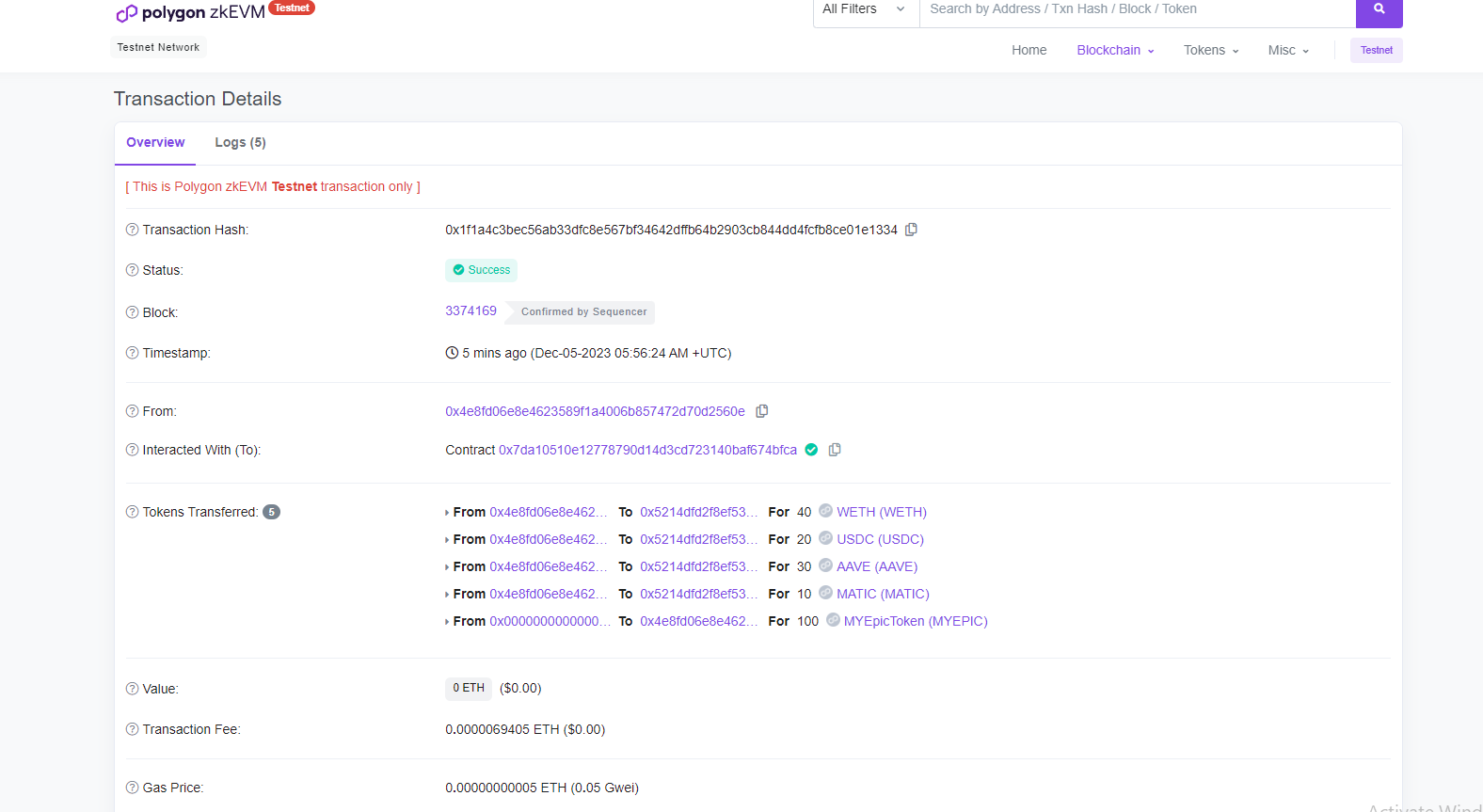Image resolution: width=1483 pixels, height=812 pixels.
Task: Click the MYEpicToken token icon
Action: (833, 620)
